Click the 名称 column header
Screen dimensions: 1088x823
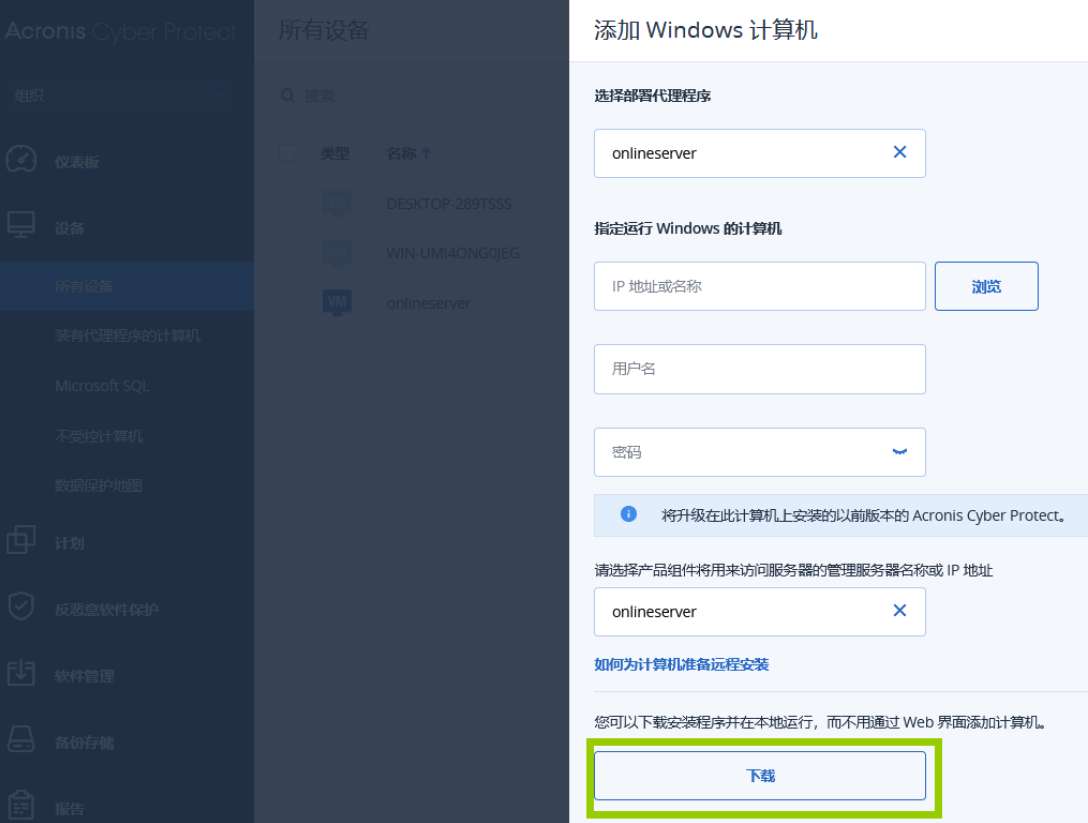(x=401, y=153)
